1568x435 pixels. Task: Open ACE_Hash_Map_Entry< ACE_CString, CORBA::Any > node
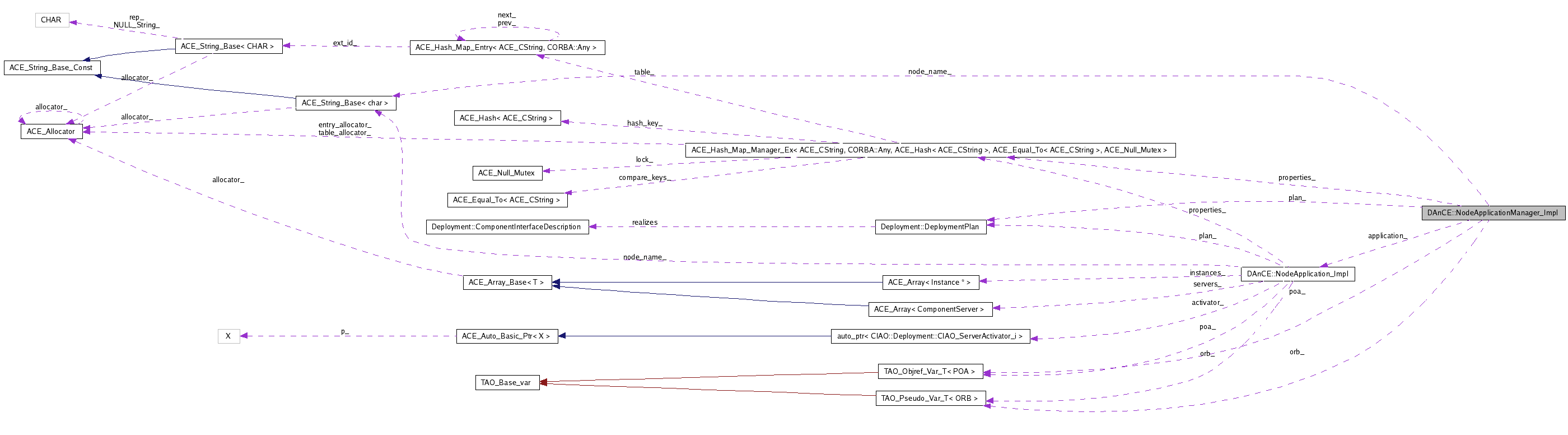[507, 48]
